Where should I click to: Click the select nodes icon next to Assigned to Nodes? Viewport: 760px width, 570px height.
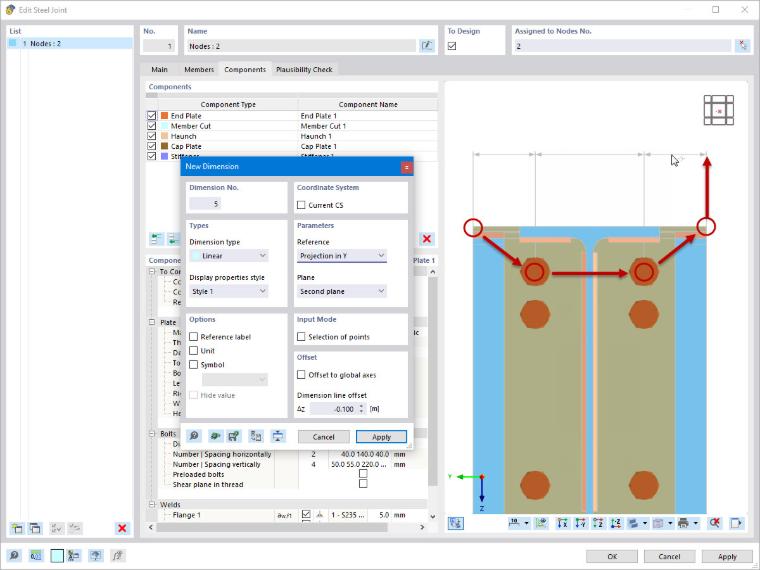[x=742, y=46]
